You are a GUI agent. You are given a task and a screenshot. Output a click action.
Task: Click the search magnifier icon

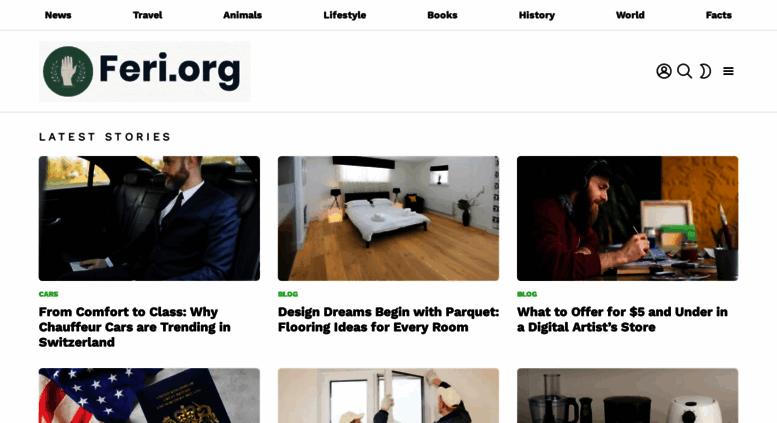click(684, 71)
